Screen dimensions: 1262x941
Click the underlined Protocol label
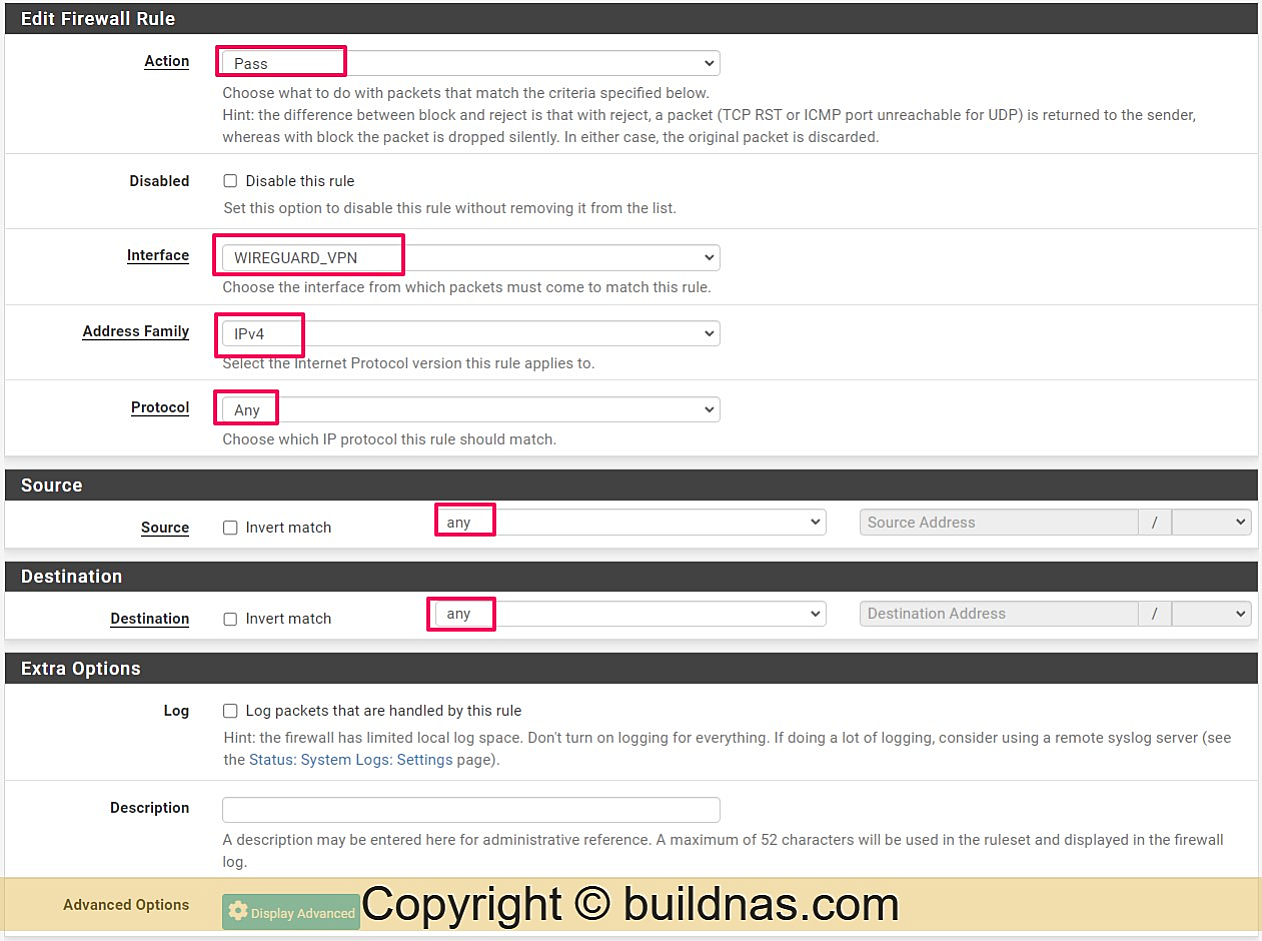(160, 407)
